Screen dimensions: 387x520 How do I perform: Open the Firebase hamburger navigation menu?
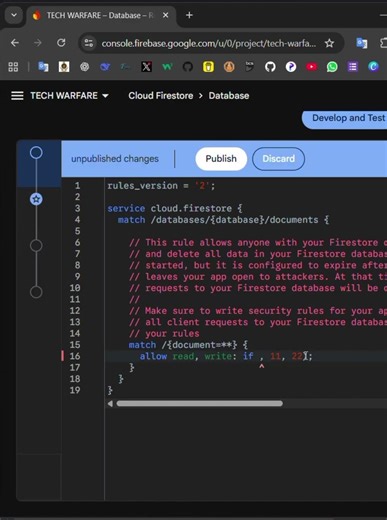pyautogui.click(x=17, y=96)
